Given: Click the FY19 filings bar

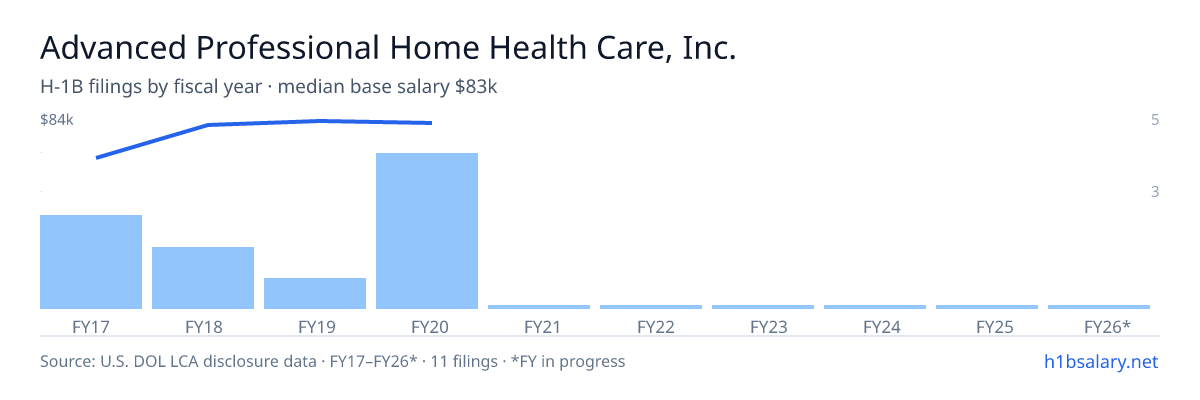Looking at the screenshot, I should tap(315, 293).
